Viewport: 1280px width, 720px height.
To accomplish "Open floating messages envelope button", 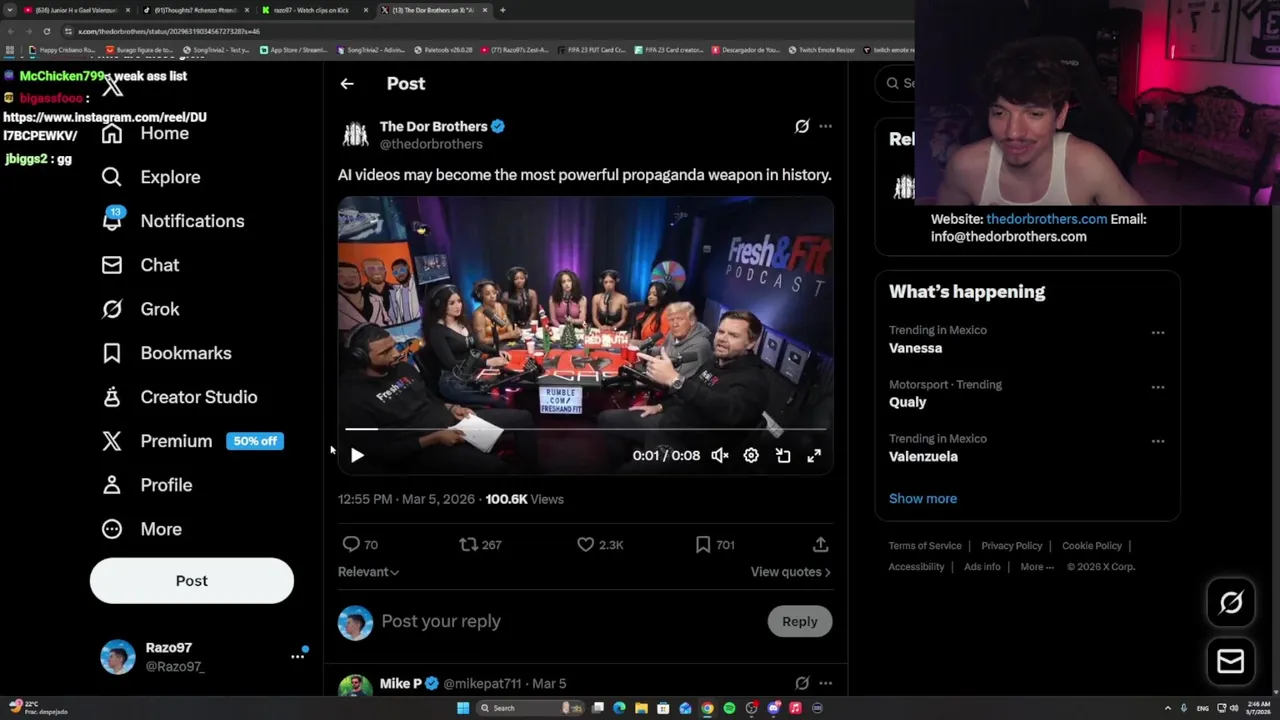I will 1231,662.
